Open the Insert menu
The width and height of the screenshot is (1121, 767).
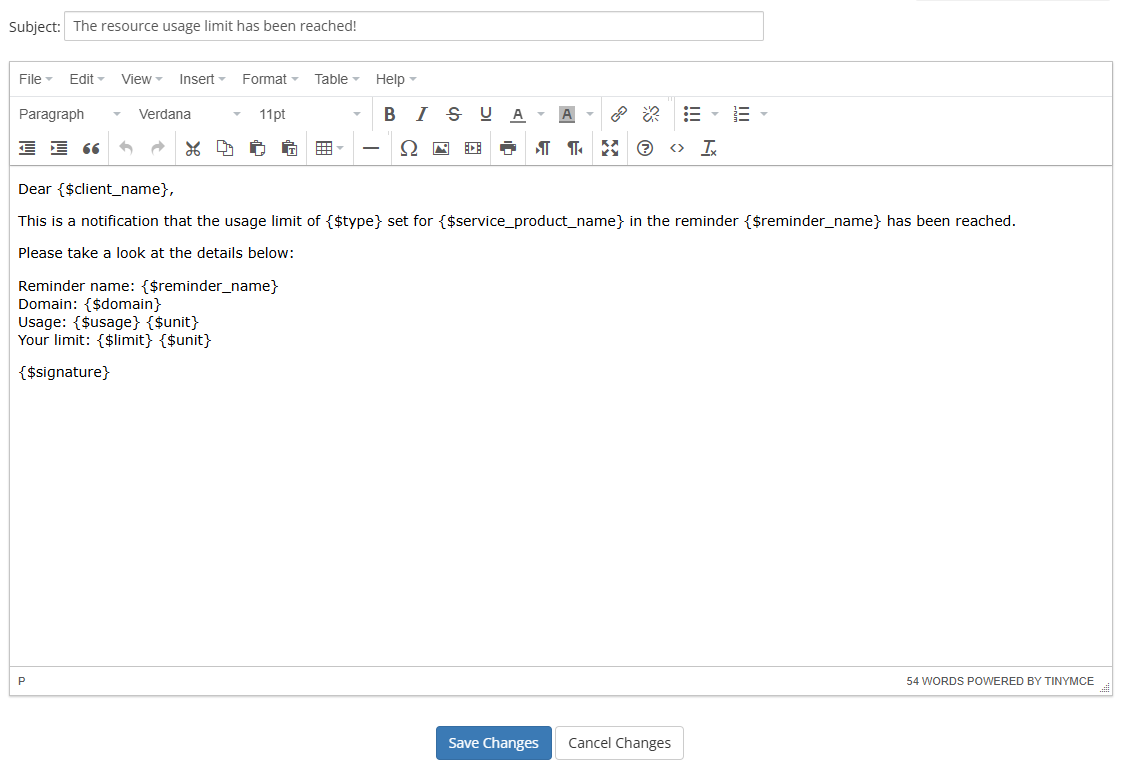point(202,79)
